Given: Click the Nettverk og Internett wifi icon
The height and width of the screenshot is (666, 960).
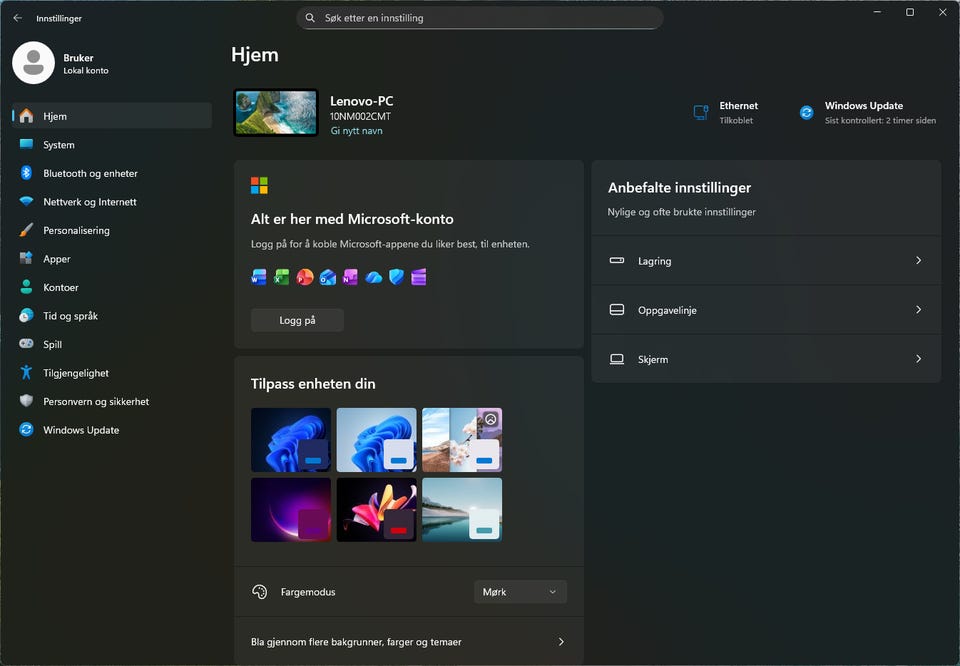Looking at the screenshot, I should pyautogui.click(x=26, y=201).
